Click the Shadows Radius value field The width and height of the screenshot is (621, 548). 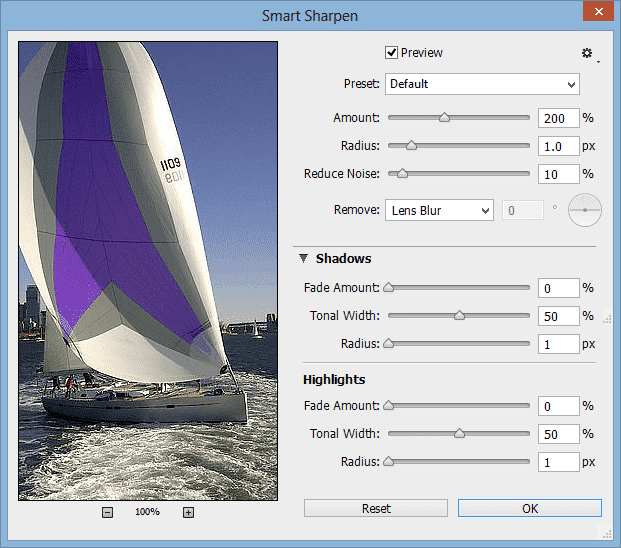[x=559, y=344]
